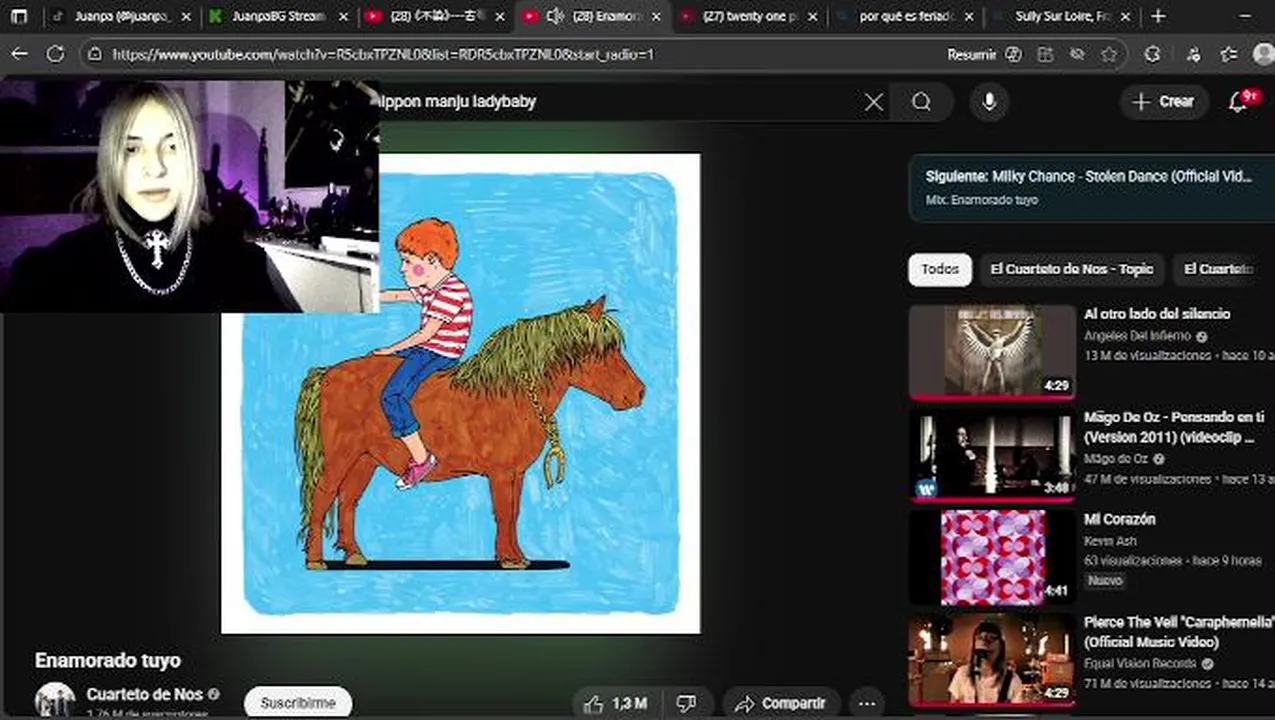The height and width of the screenshot is (720, 1275).
Task: Start voice search with microphone
Action: point(989,102)
